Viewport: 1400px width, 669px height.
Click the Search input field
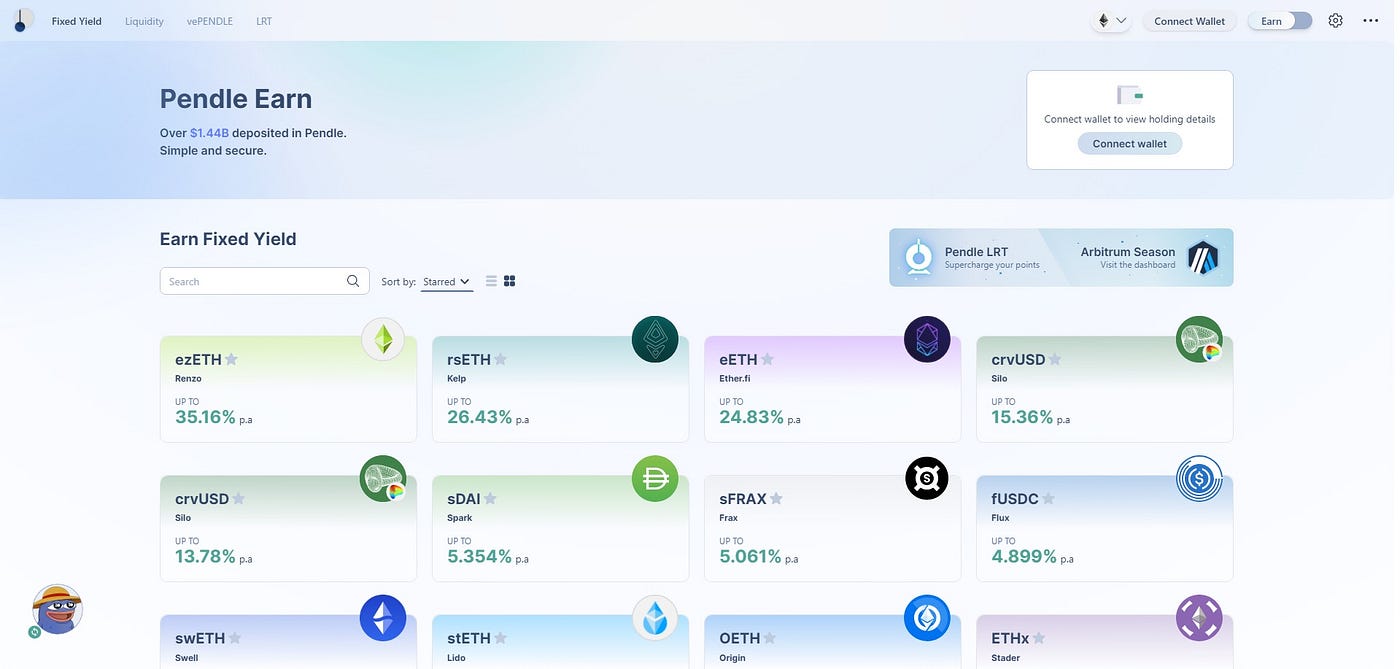tap(264, 281)
